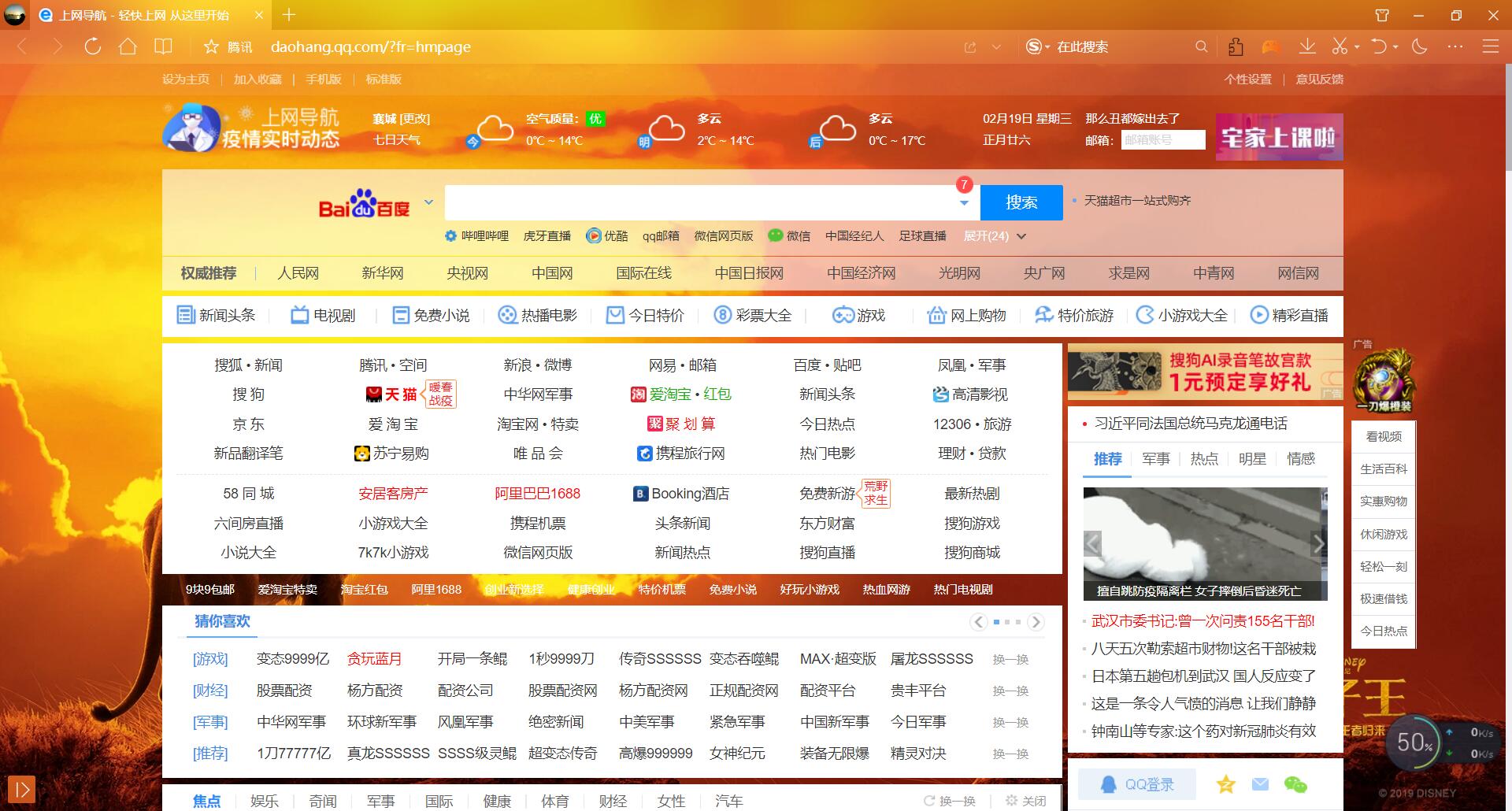
Task: Go to browser home icon
Action: [128, 47]
